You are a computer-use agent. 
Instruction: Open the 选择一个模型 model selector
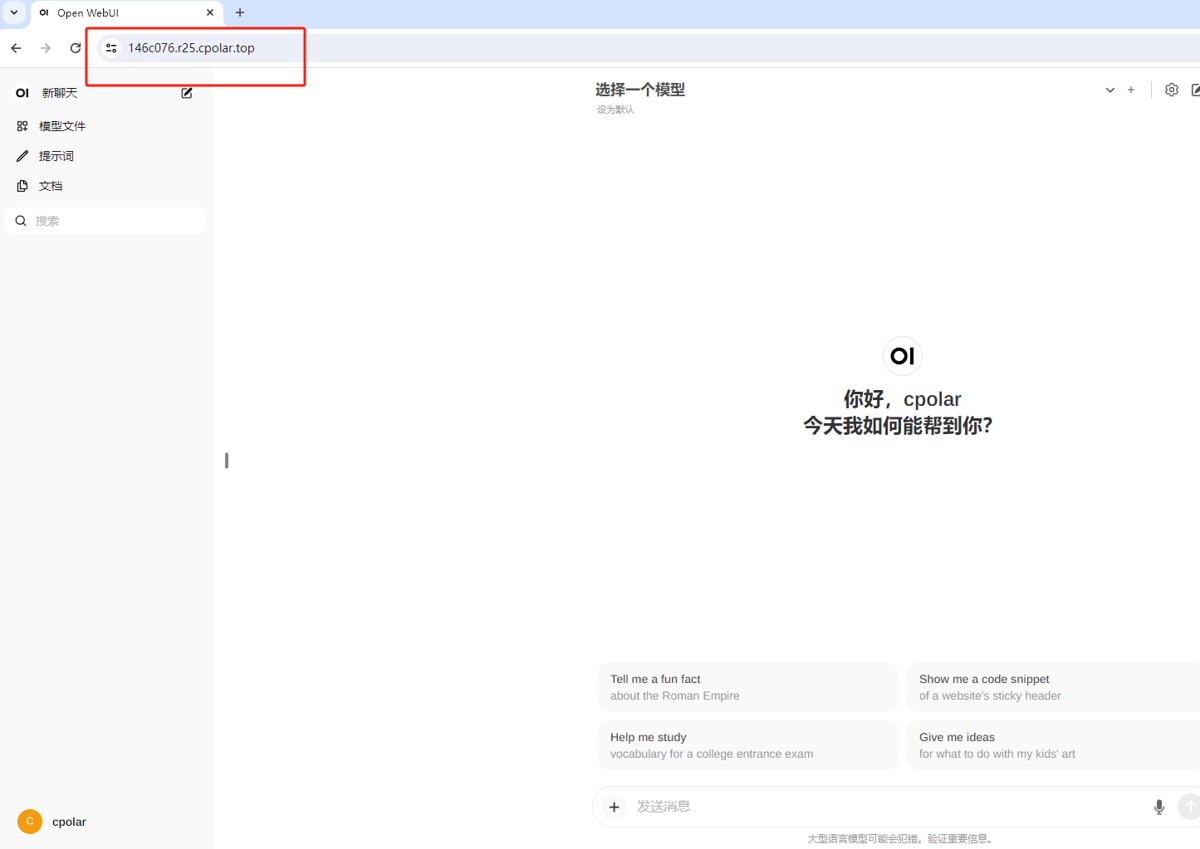[640, 90]
